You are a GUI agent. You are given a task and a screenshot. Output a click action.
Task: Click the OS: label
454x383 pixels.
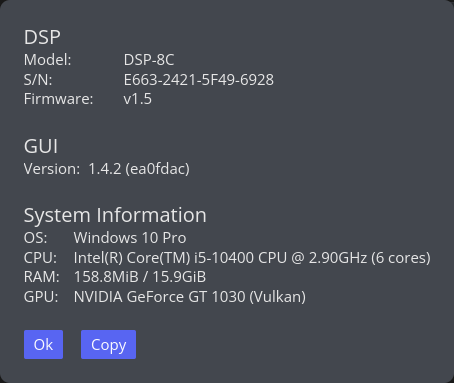[35, 238]
